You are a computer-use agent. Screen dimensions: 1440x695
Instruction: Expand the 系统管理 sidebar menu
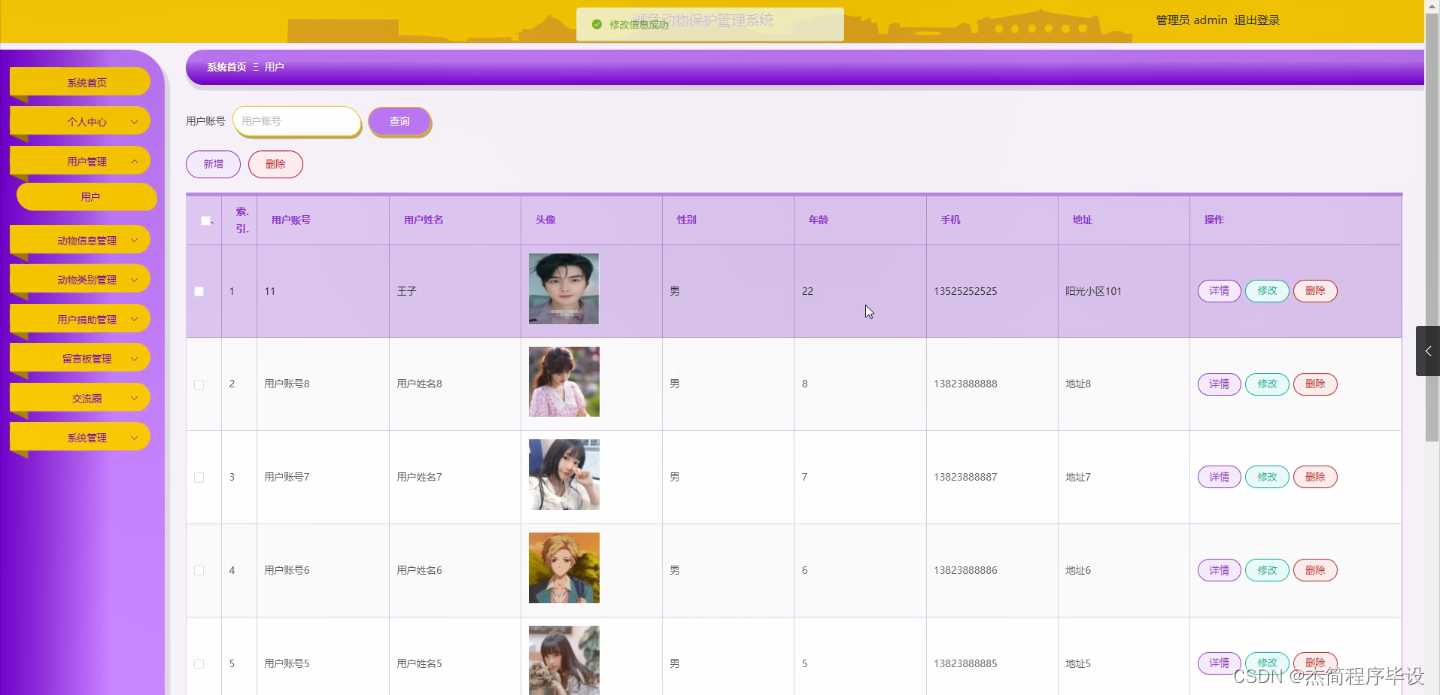80,437
